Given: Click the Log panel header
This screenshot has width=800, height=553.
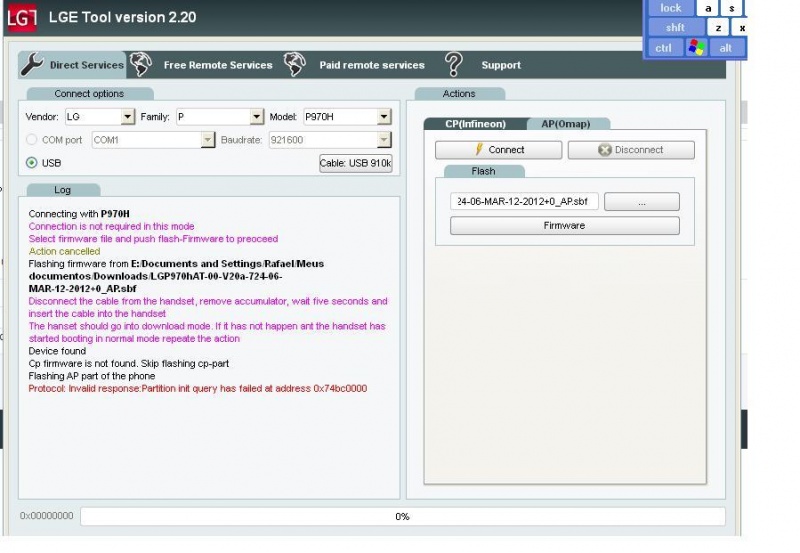Looking at the screenshot, I should (x=63, y=190).
